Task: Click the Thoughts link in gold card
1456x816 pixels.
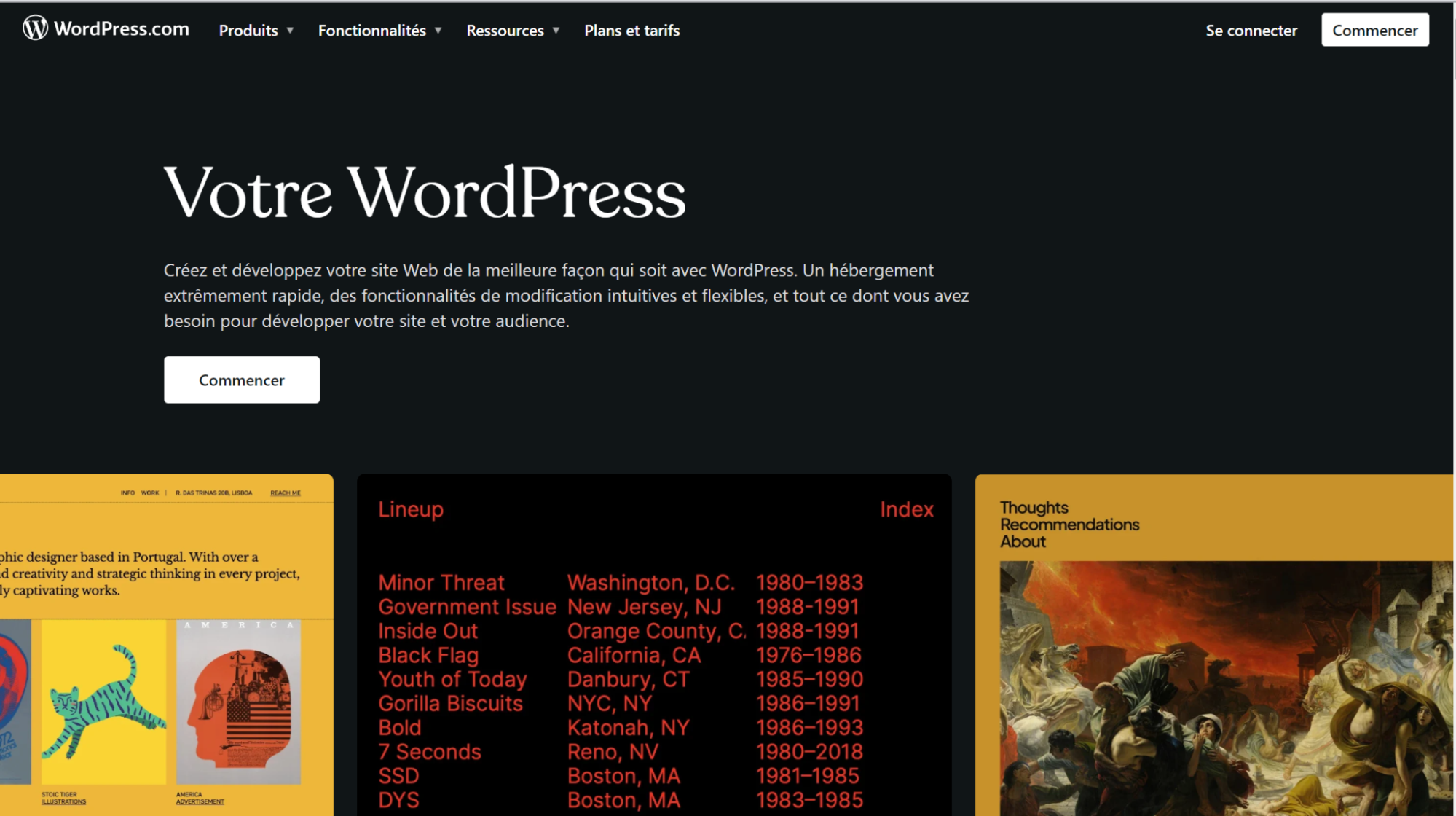Action: coord(1034,507)
